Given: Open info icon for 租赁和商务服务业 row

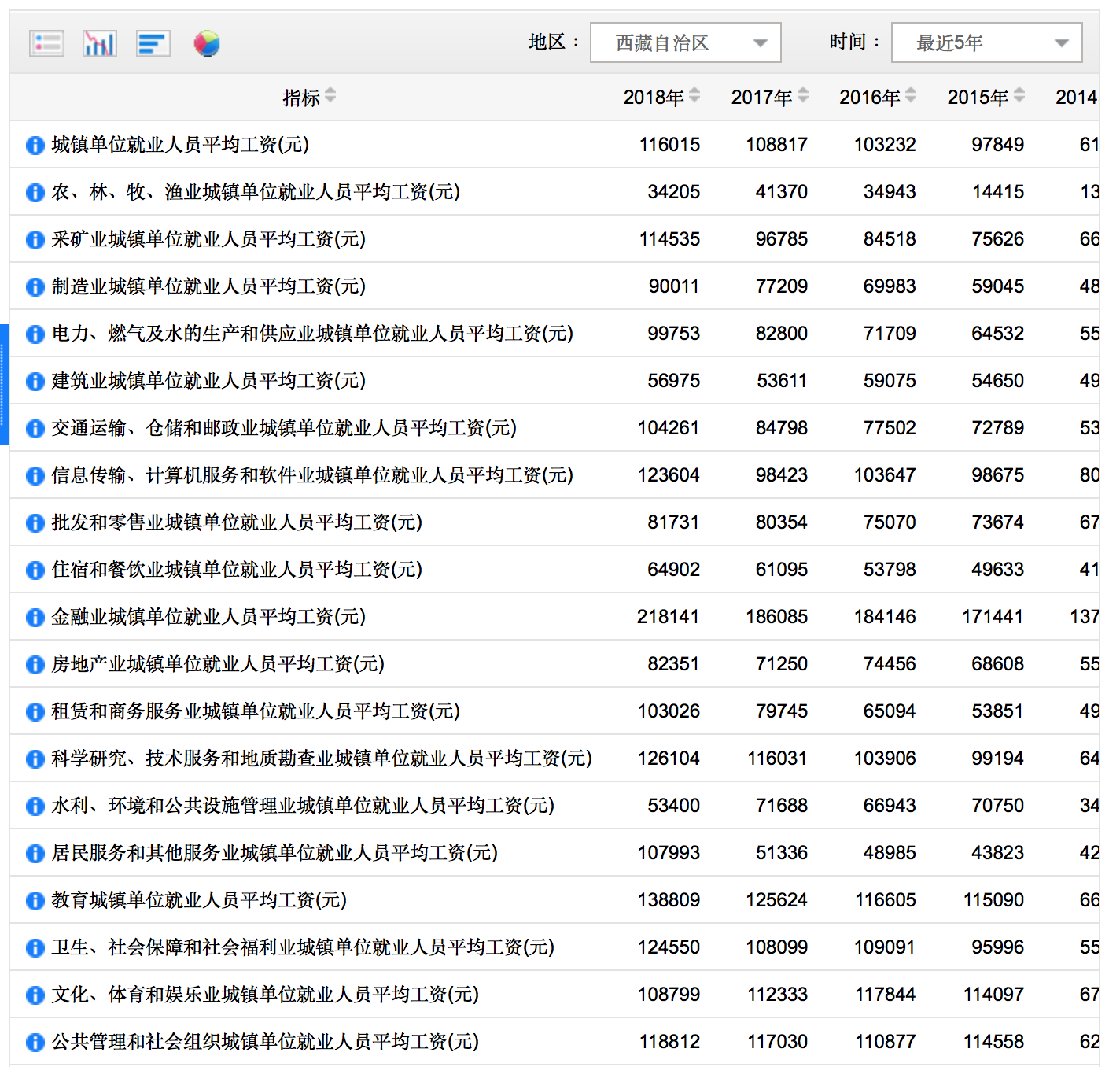Looking at the screenshot, I should click(x=35, y=711).
